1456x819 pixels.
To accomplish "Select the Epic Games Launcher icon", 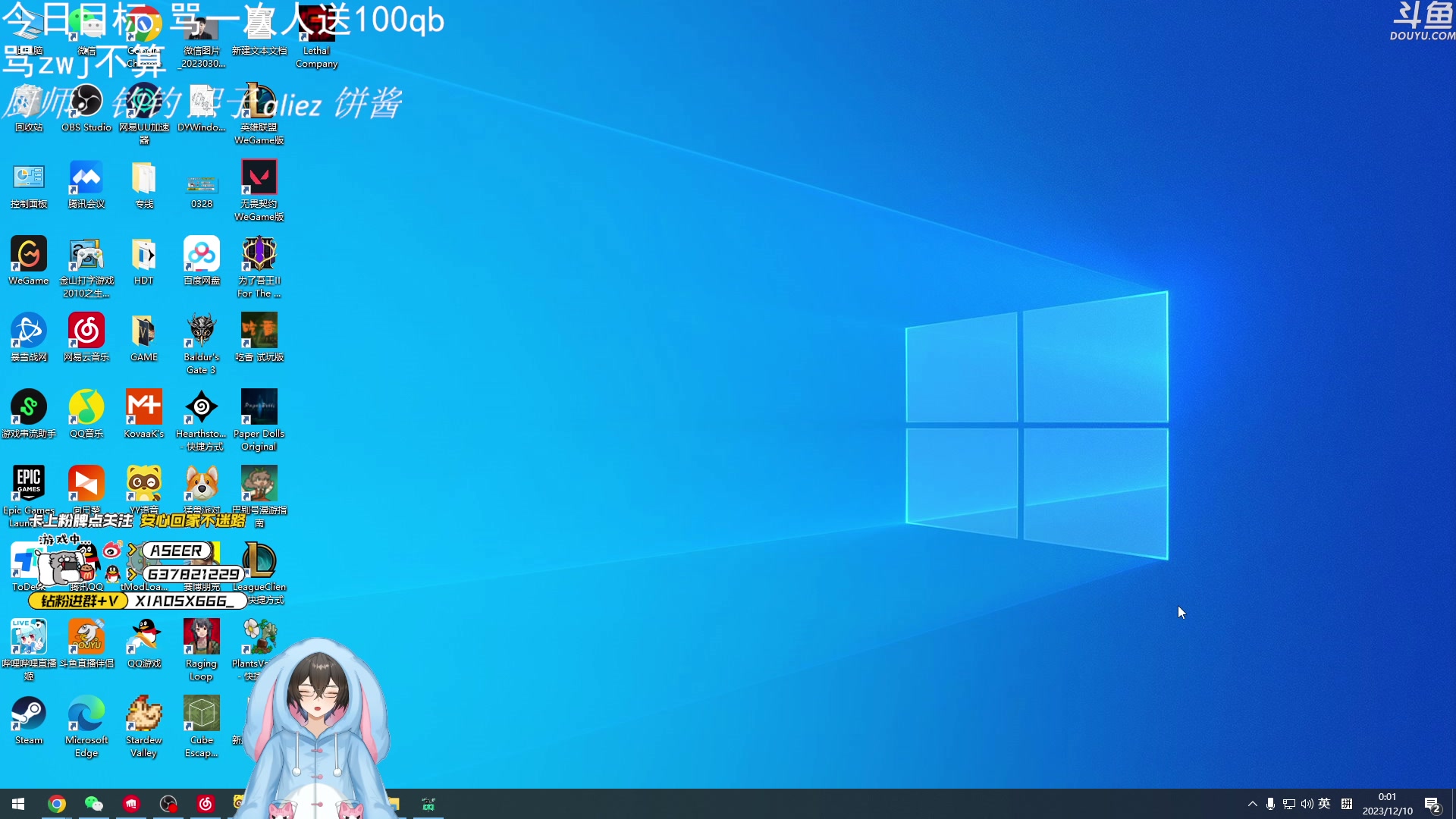I will pos(29,496).
